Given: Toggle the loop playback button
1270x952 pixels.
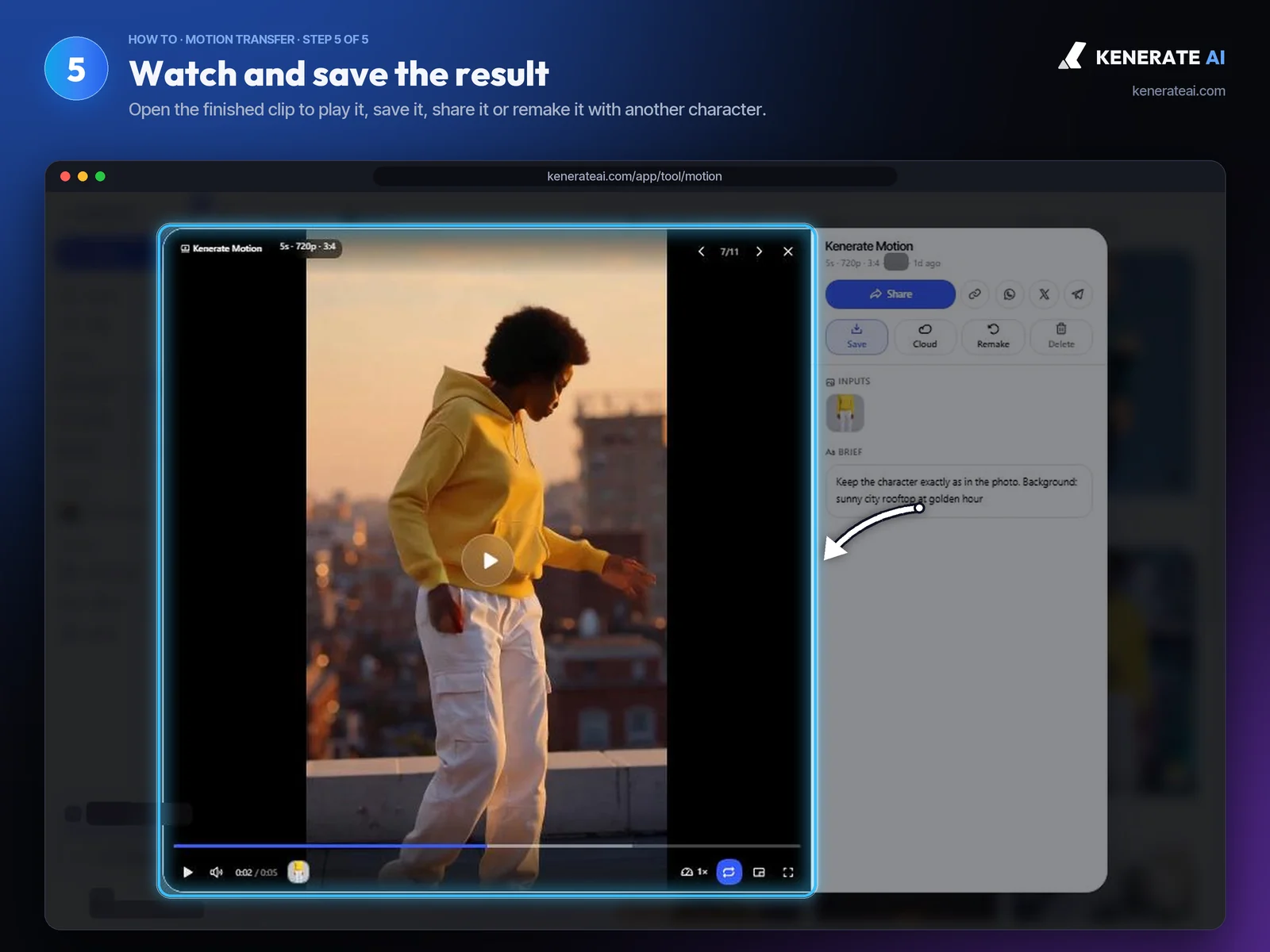Looking at the screenshot, I should point(729,872).
